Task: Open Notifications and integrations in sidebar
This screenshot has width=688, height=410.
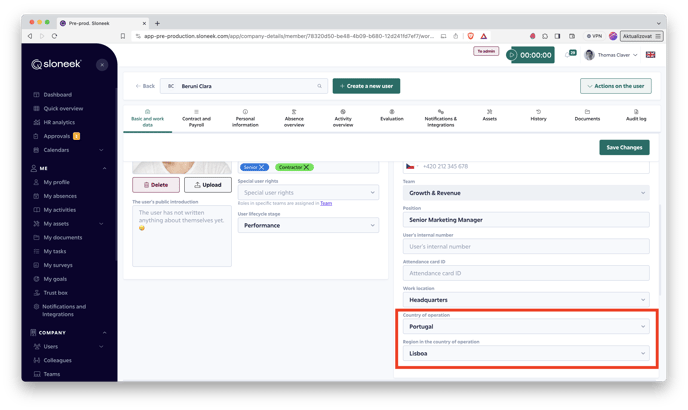Action: 64,310
